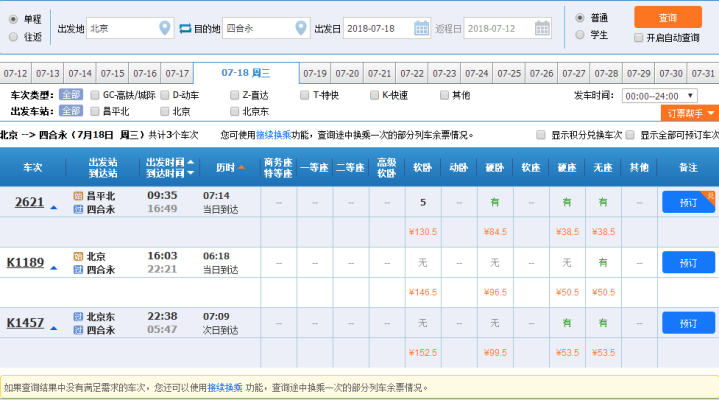Click the 出发时间 ascending sort arrow
719x400 pixels.
[x=192, y=161]
